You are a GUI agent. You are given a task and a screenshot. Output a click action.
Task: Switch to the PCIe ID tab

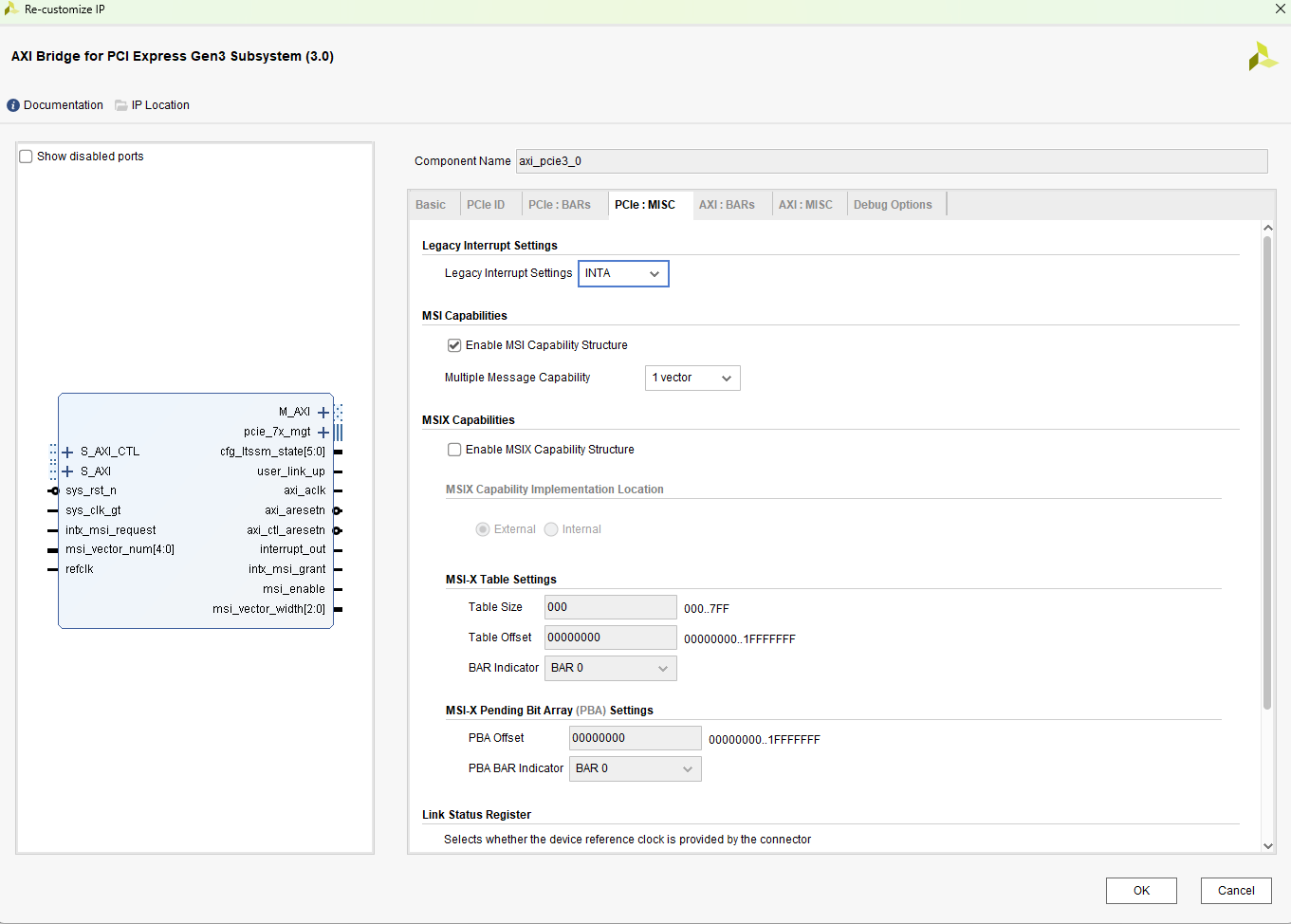point(486,205)
